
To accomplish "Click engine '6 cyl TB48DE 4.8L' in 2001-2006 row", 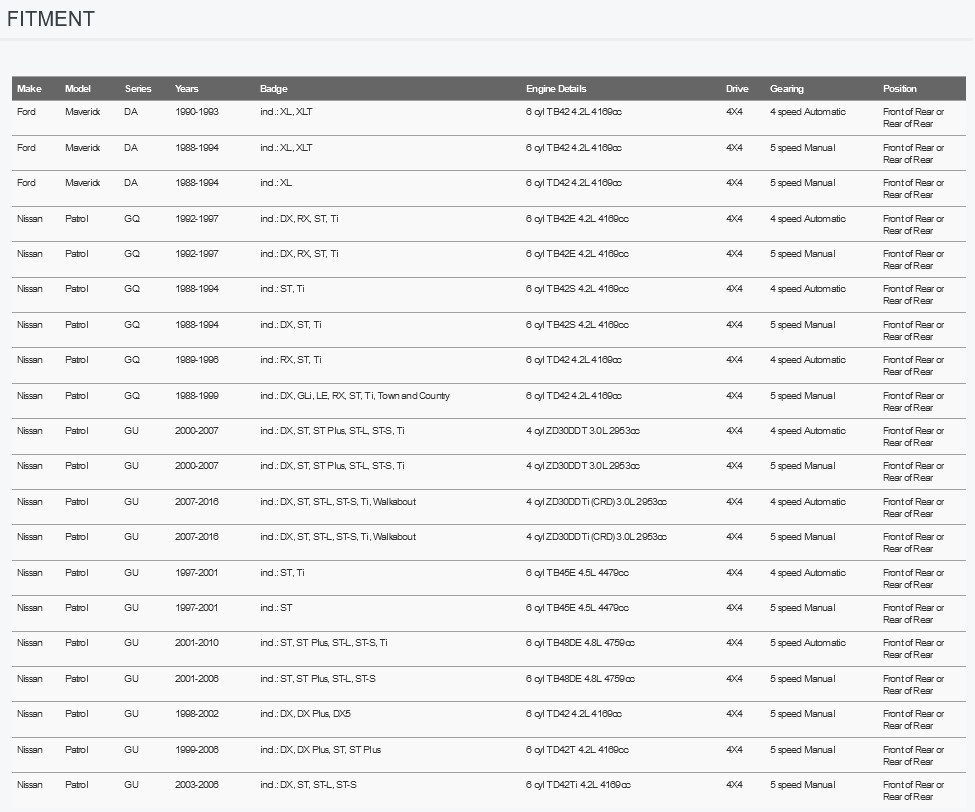I will click(x=580, y=679).
